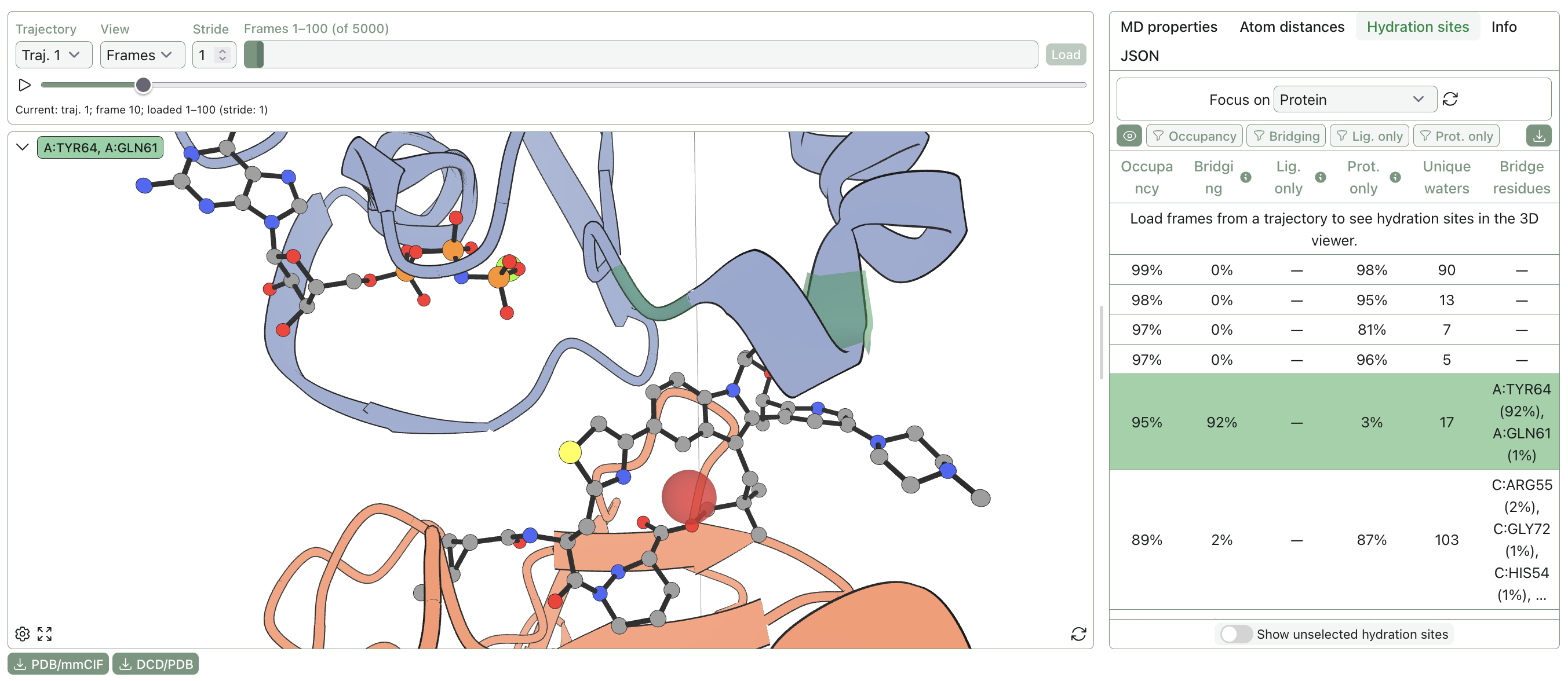Refresh hydration sites focus
1568x681 pixels.
[1450, 99]
